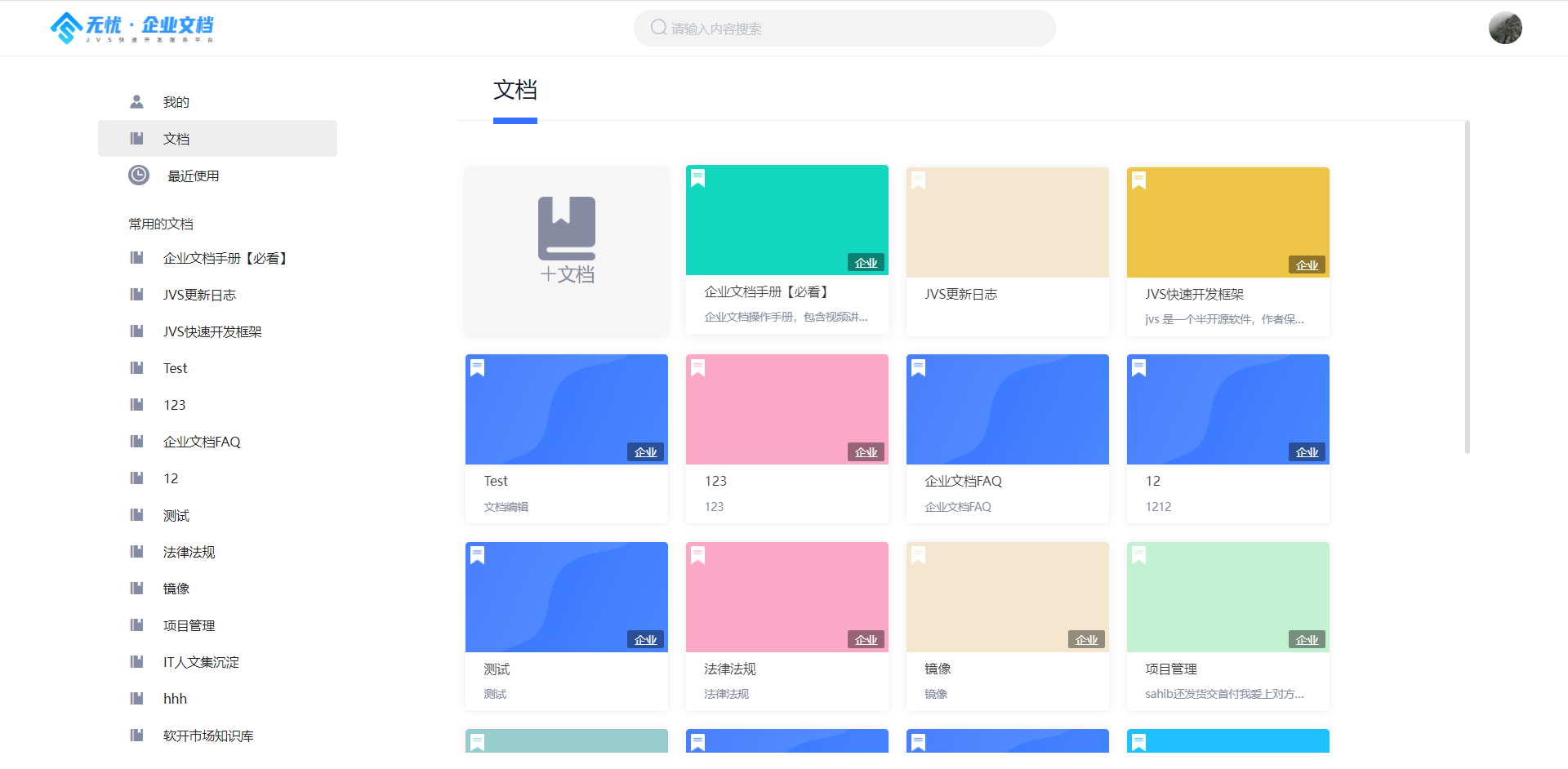1568x769 pixels.
Task: Click book icon beside 123 in sidebar
Action: point(136,405)
